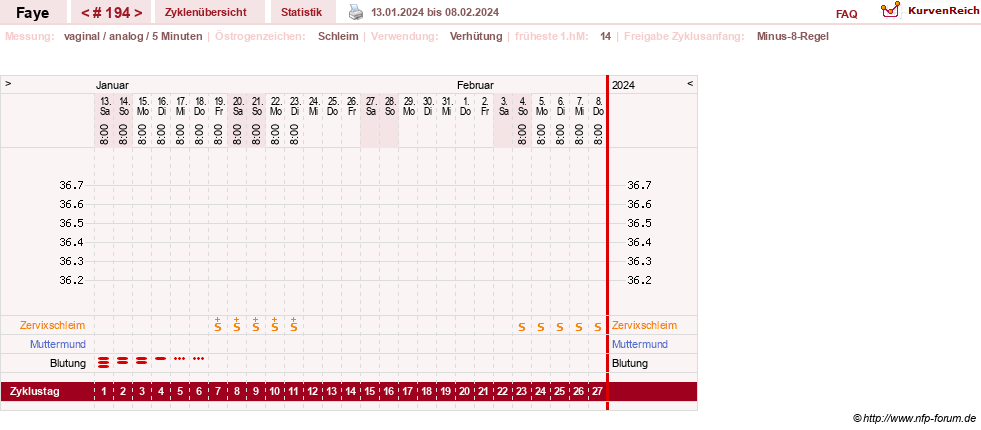The height and width of the screenshot is (430, 981).
Task: Click the Verhütung usage value
Action: pos(476,36)
